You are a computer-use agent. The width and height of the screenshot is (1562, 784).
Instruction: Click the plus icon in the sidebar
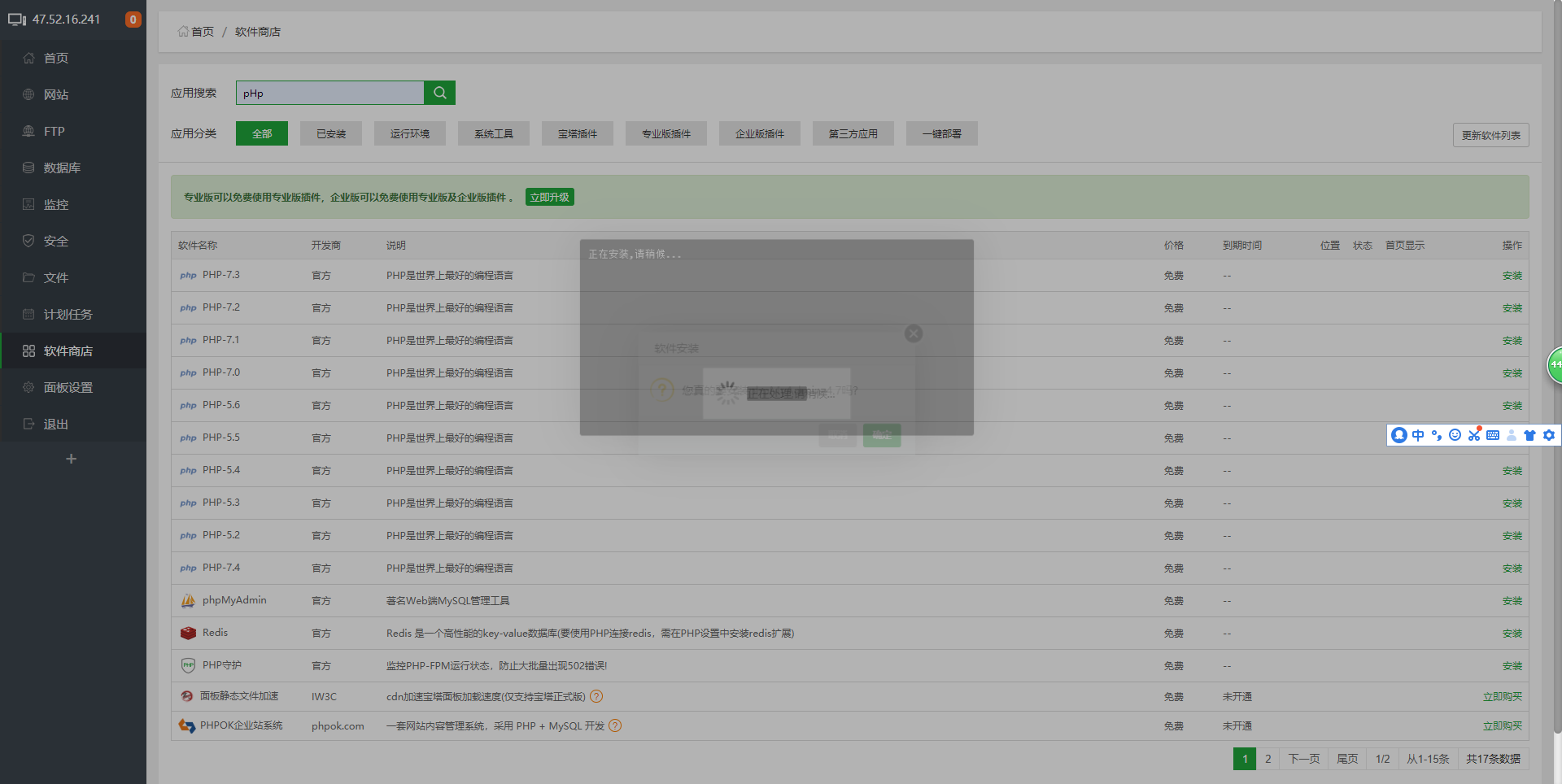[x=72, y=459]
